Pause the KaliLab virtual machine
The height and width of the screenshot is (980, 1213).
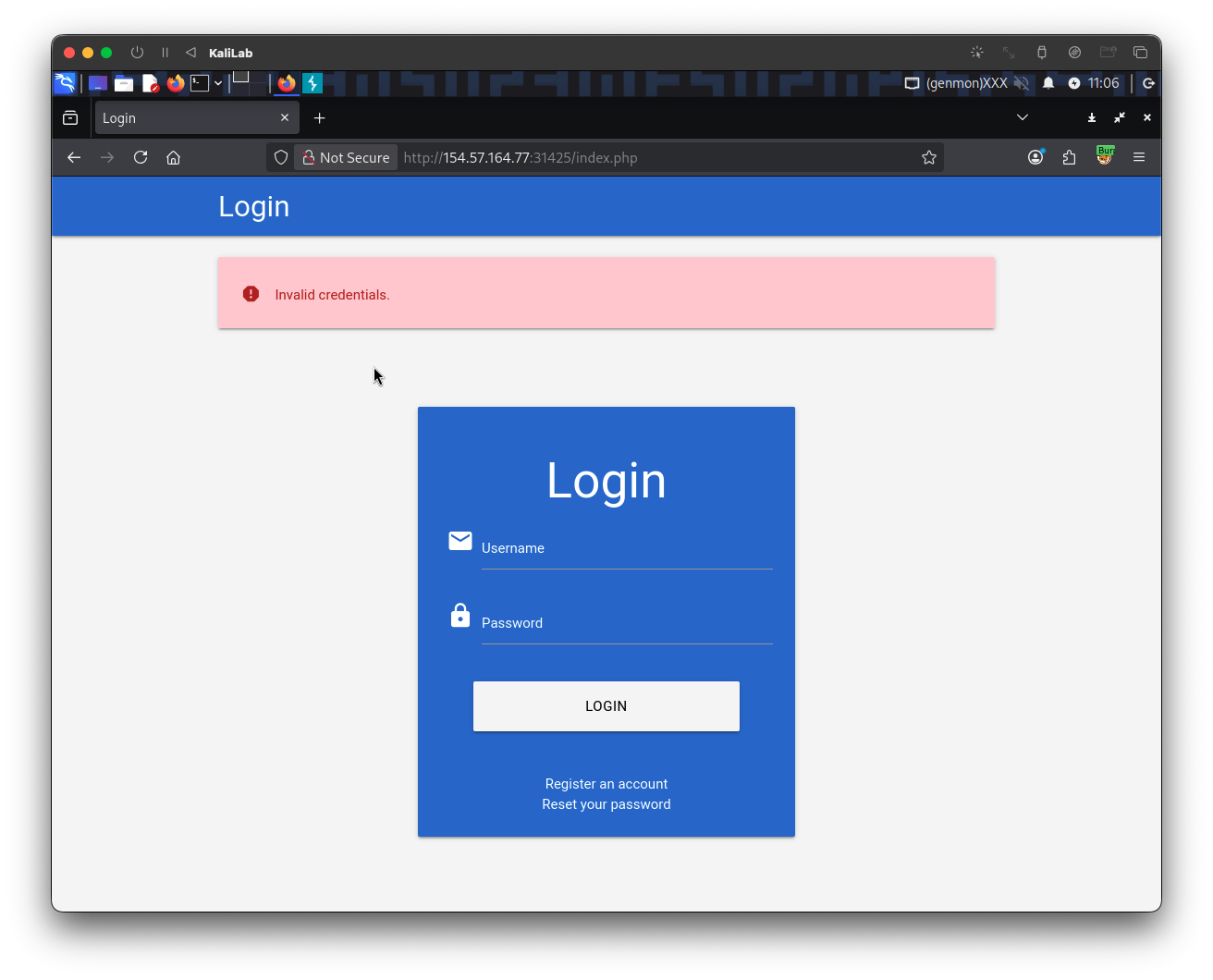pyautogui.click(x=165, y=53)
